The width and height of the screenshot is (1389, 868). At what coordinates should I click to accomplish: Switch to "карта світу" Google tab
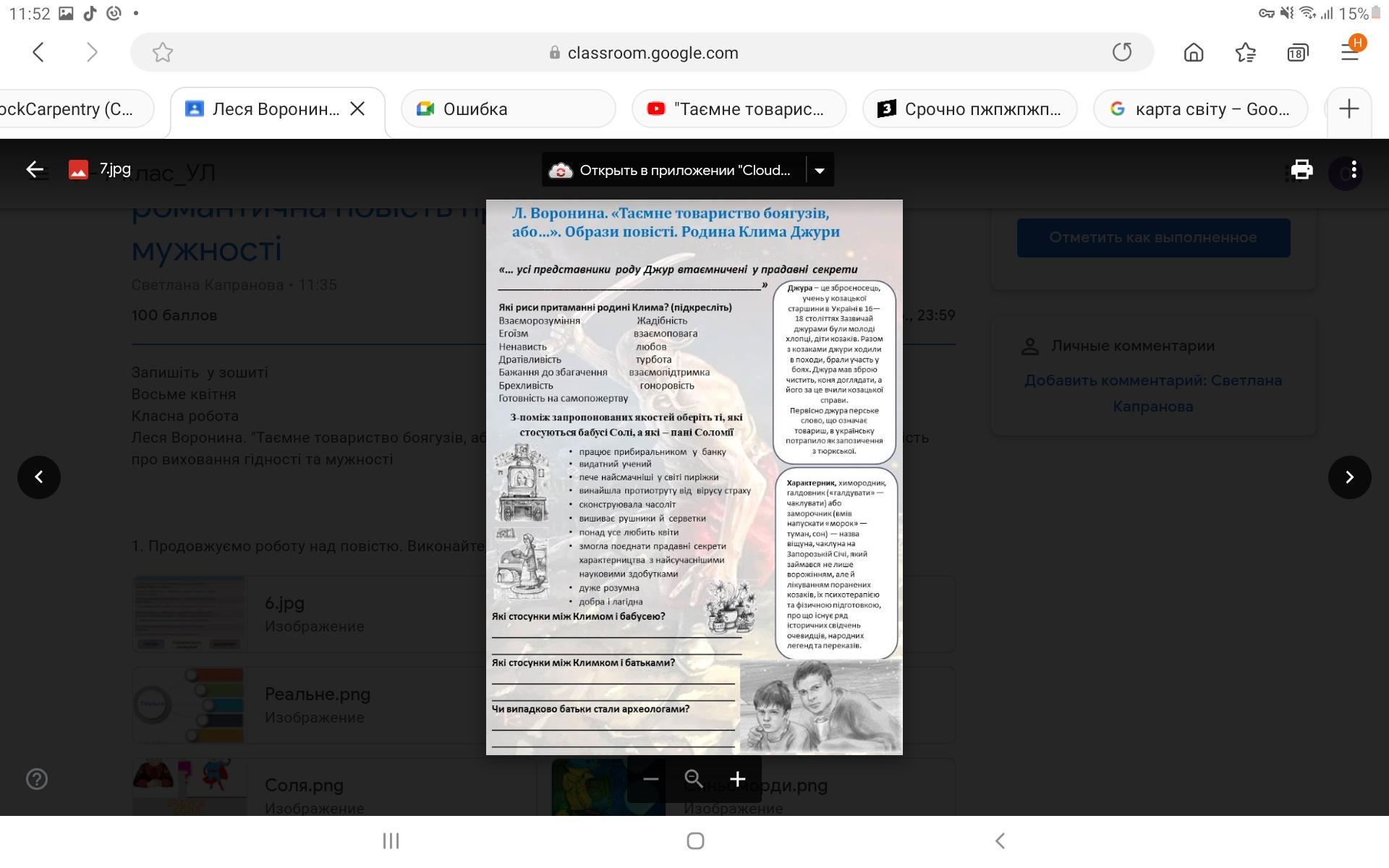click(1200, 109)
